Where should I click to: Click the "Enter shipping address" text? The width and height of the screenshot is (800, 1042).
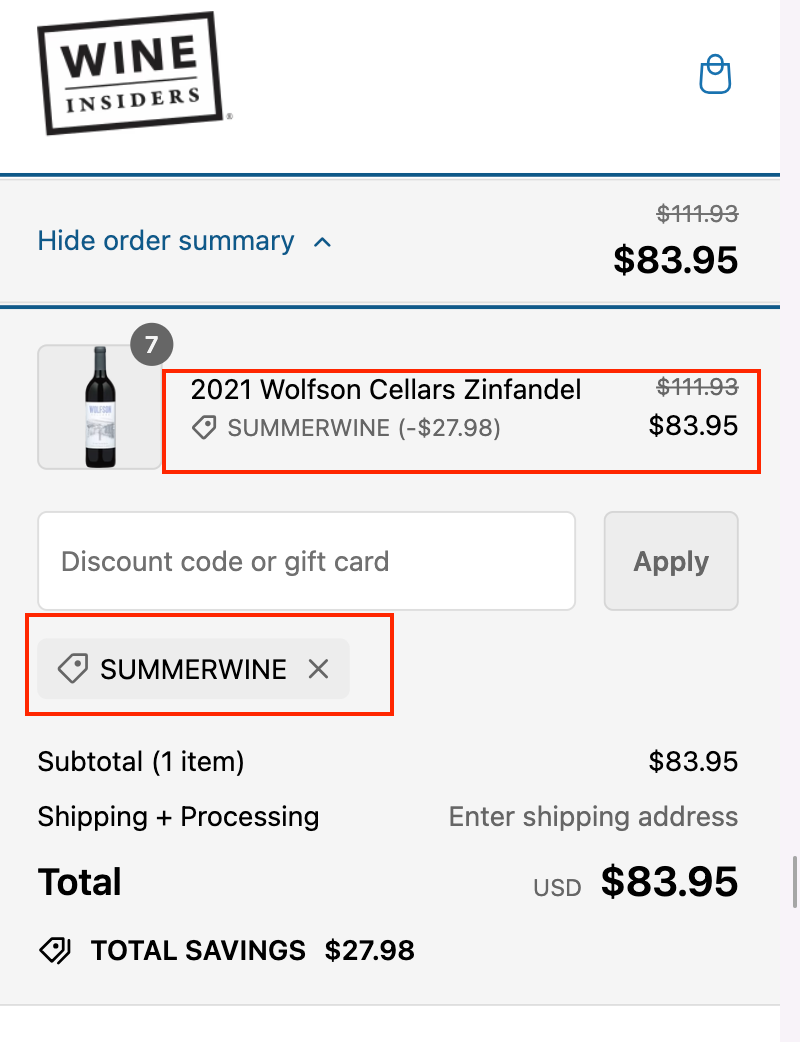pos(593,817)
